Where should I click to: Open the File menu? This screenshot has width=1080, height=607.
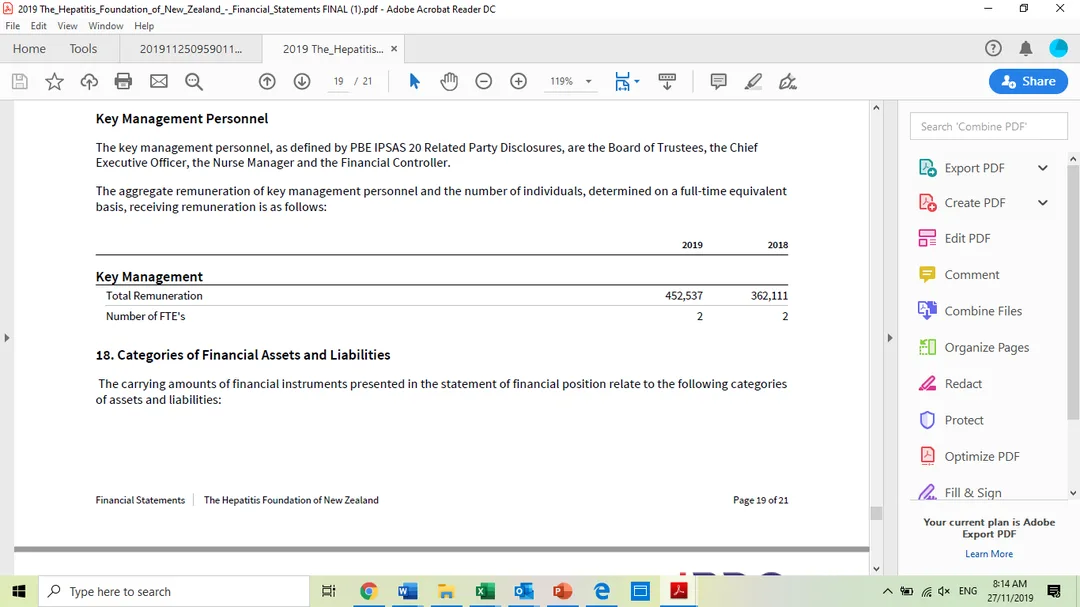coord(12,26)
